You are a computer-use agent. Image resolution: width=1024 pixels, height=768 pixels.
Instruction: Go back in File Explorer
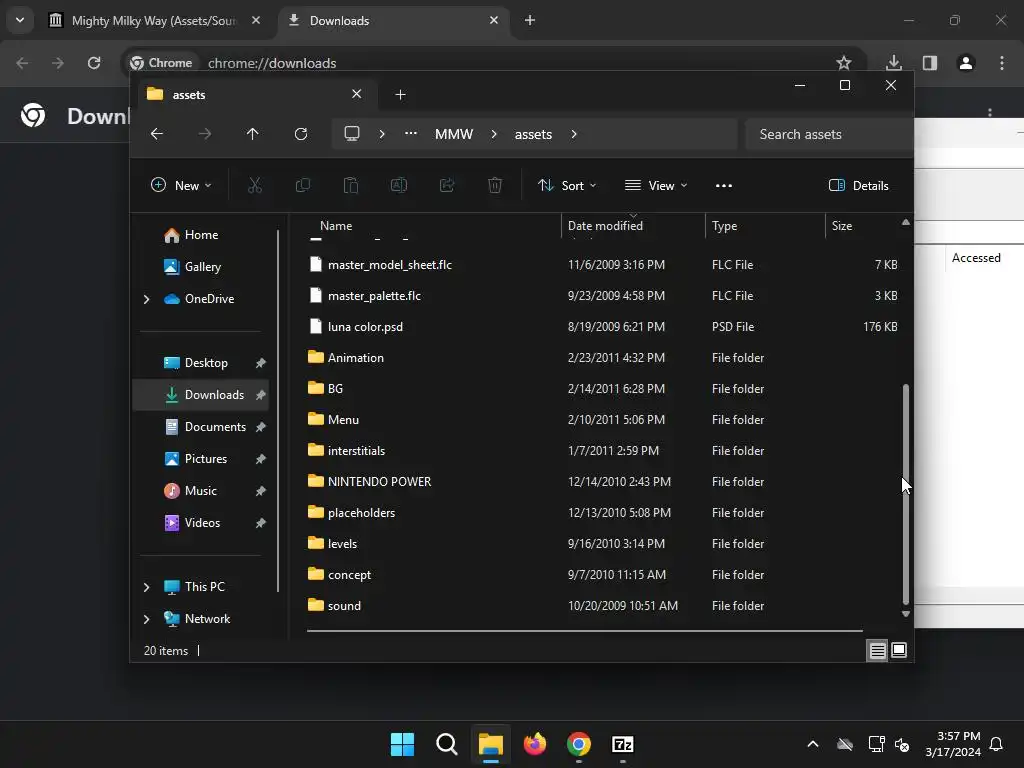[157, 134]
